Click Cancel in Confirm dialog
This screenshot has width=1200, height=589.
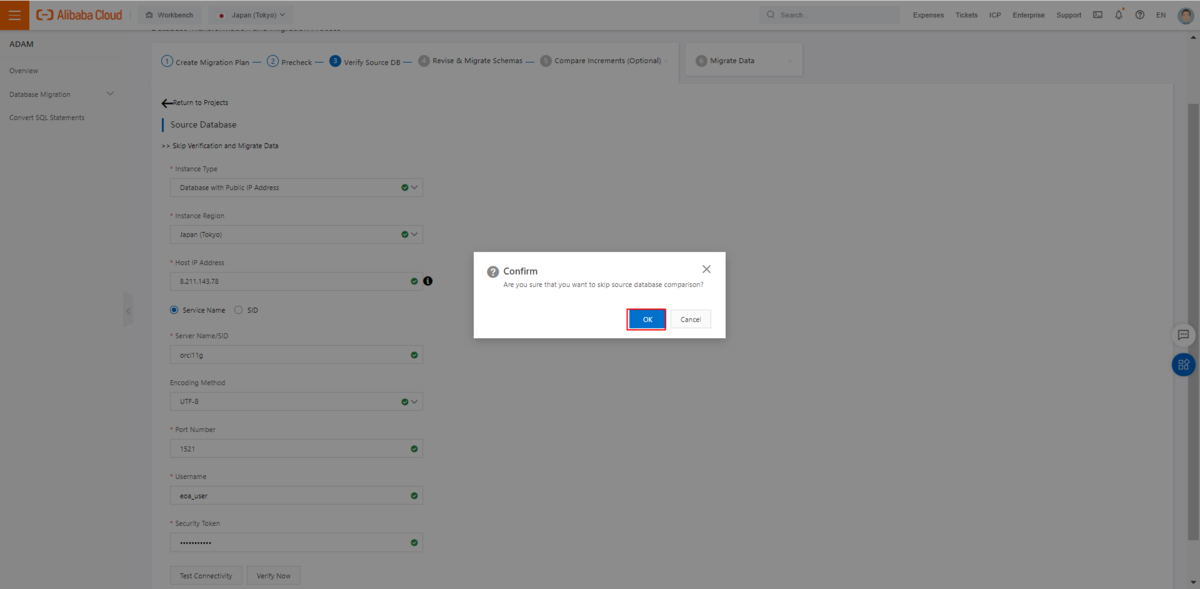(x=690, y=319)
